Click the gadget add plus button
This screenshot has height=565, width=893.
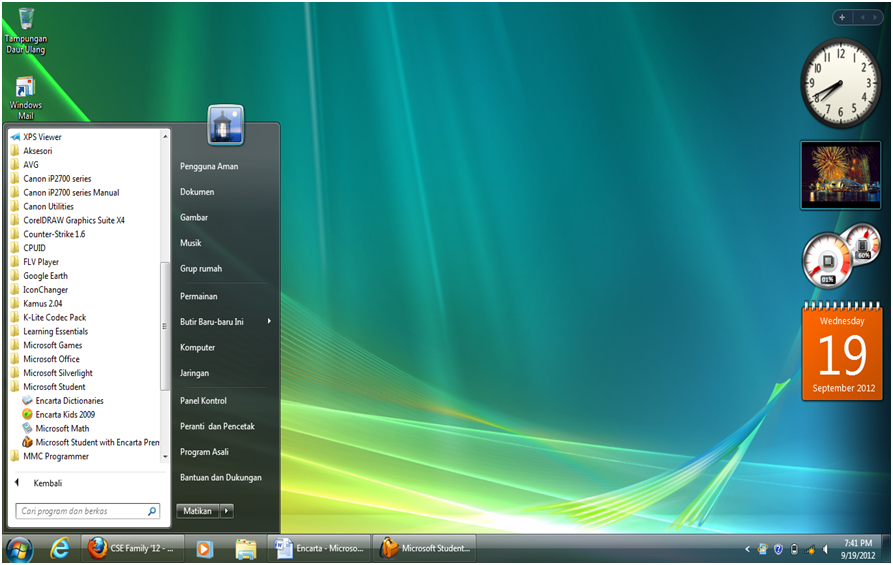pos(842,18)
